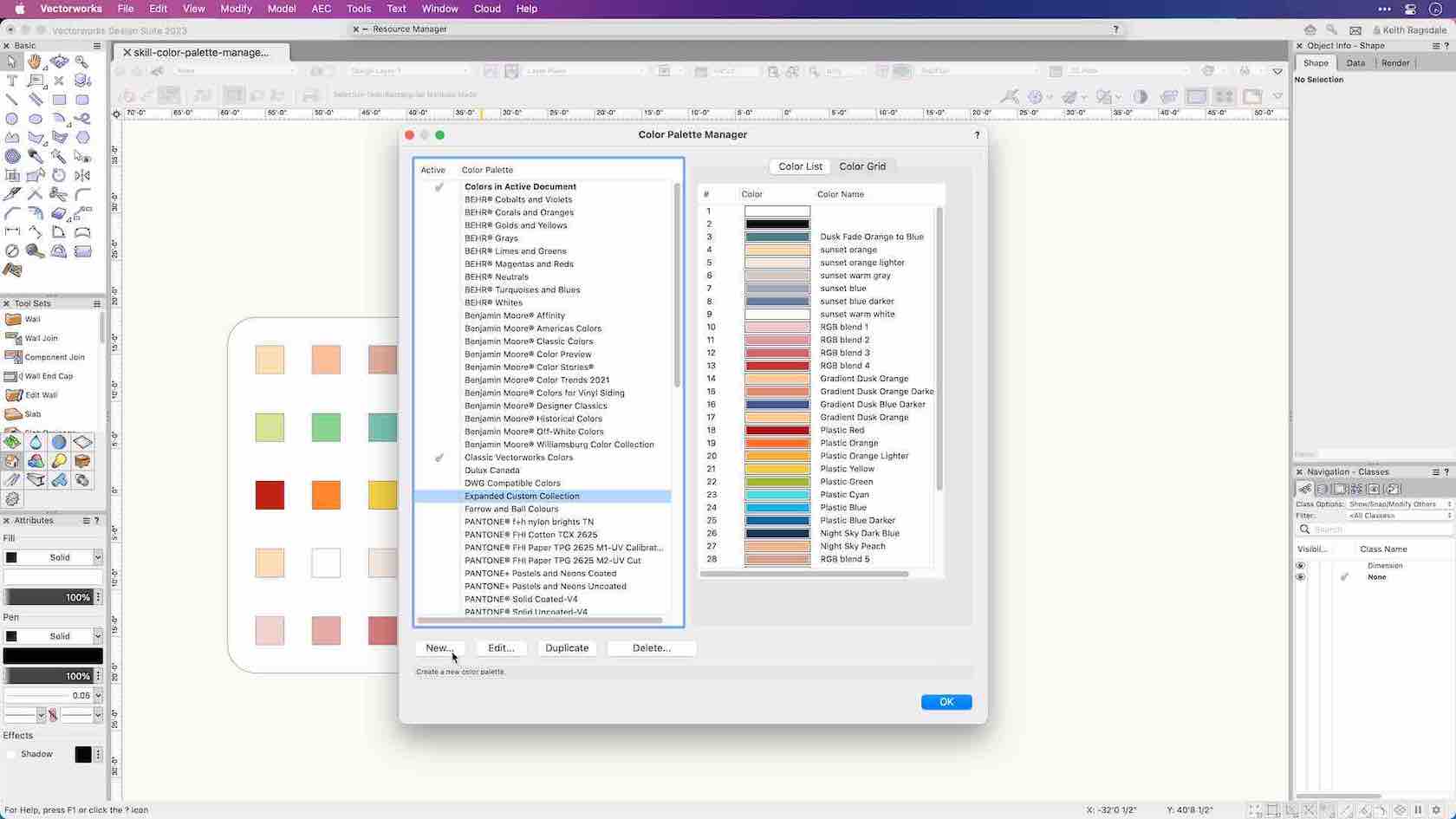Select the Arc tool
The height and width of the screenshot is (819, 1456).
tap(59, 119)
